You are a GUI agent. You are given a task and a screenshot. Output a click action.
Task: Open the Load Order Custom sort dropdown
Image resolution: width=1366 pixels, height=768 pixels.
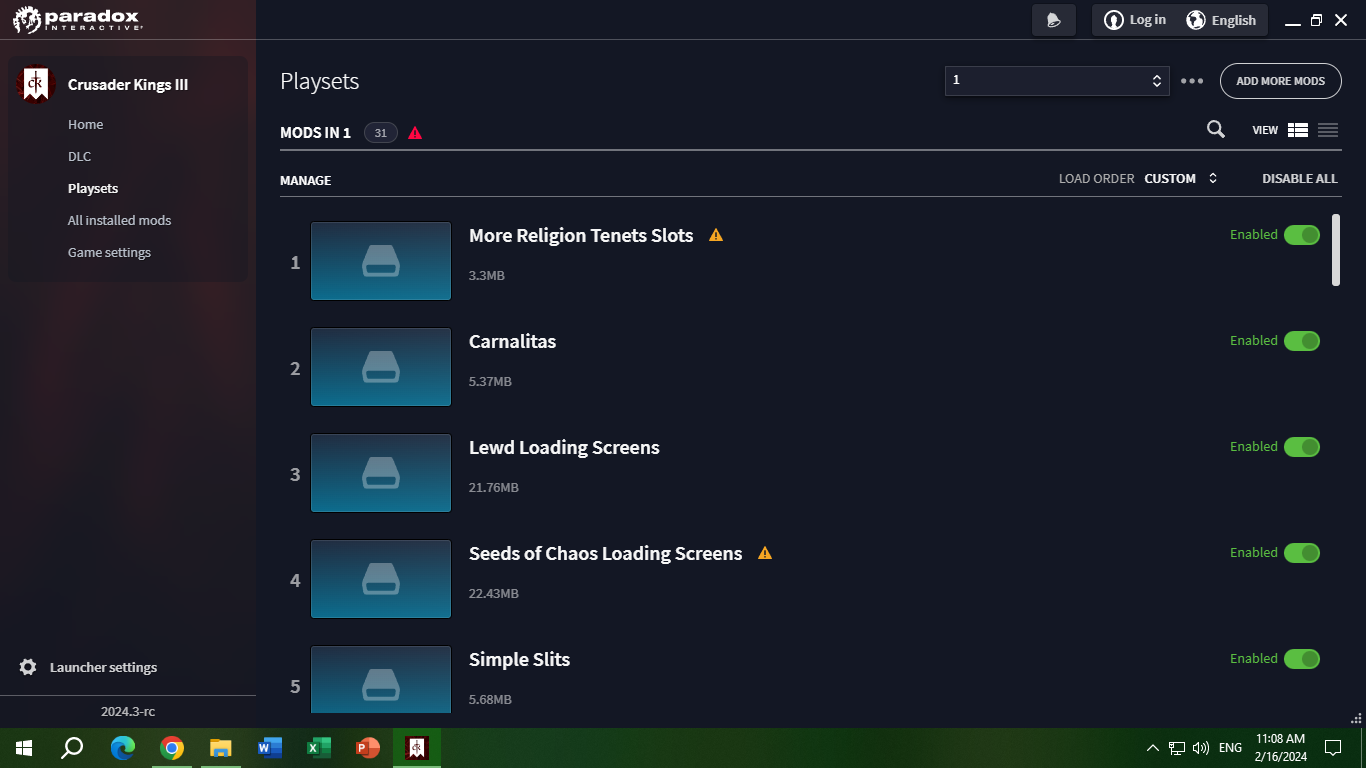1181,179
